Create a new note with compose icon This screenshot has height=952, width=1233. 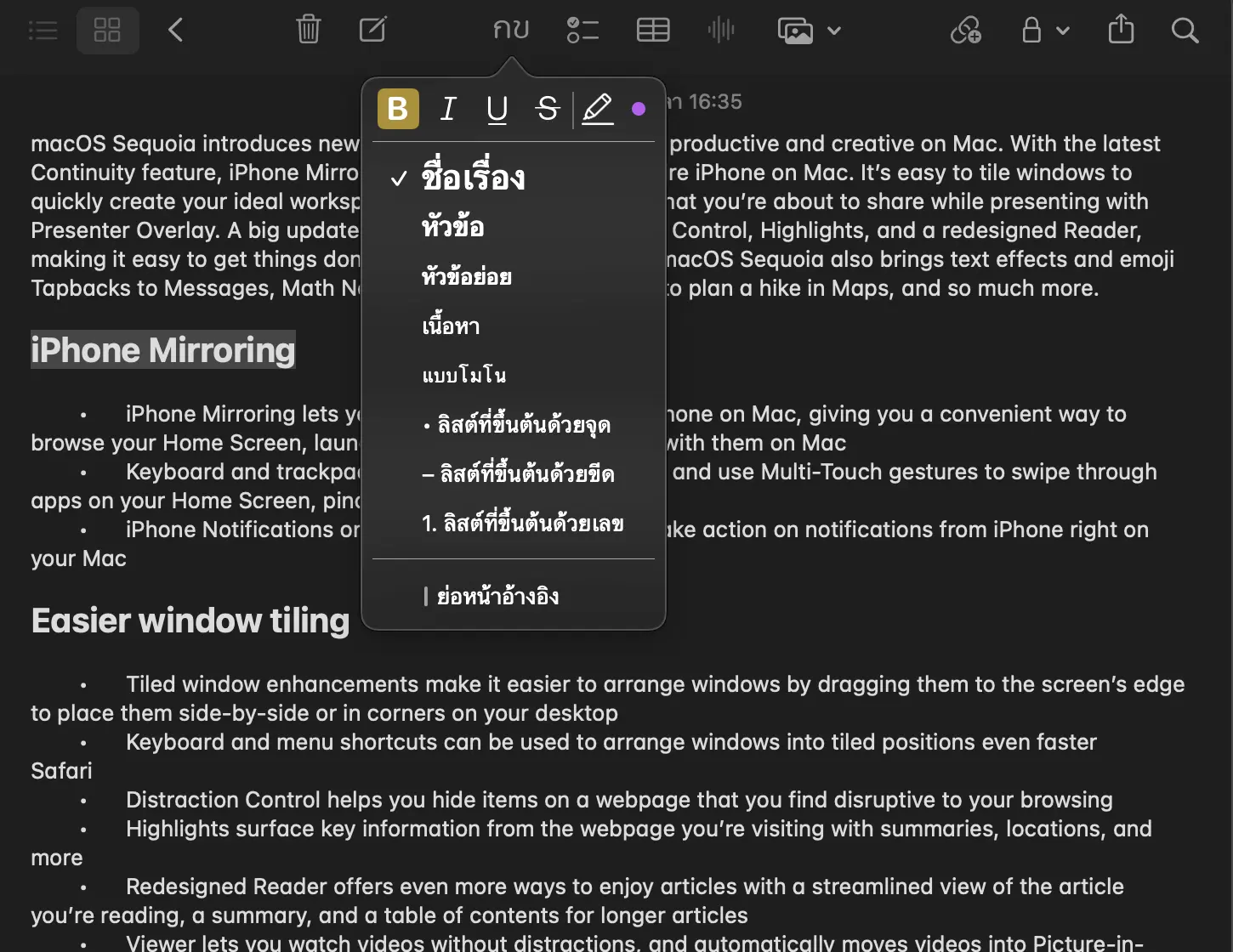click(372, 31)
